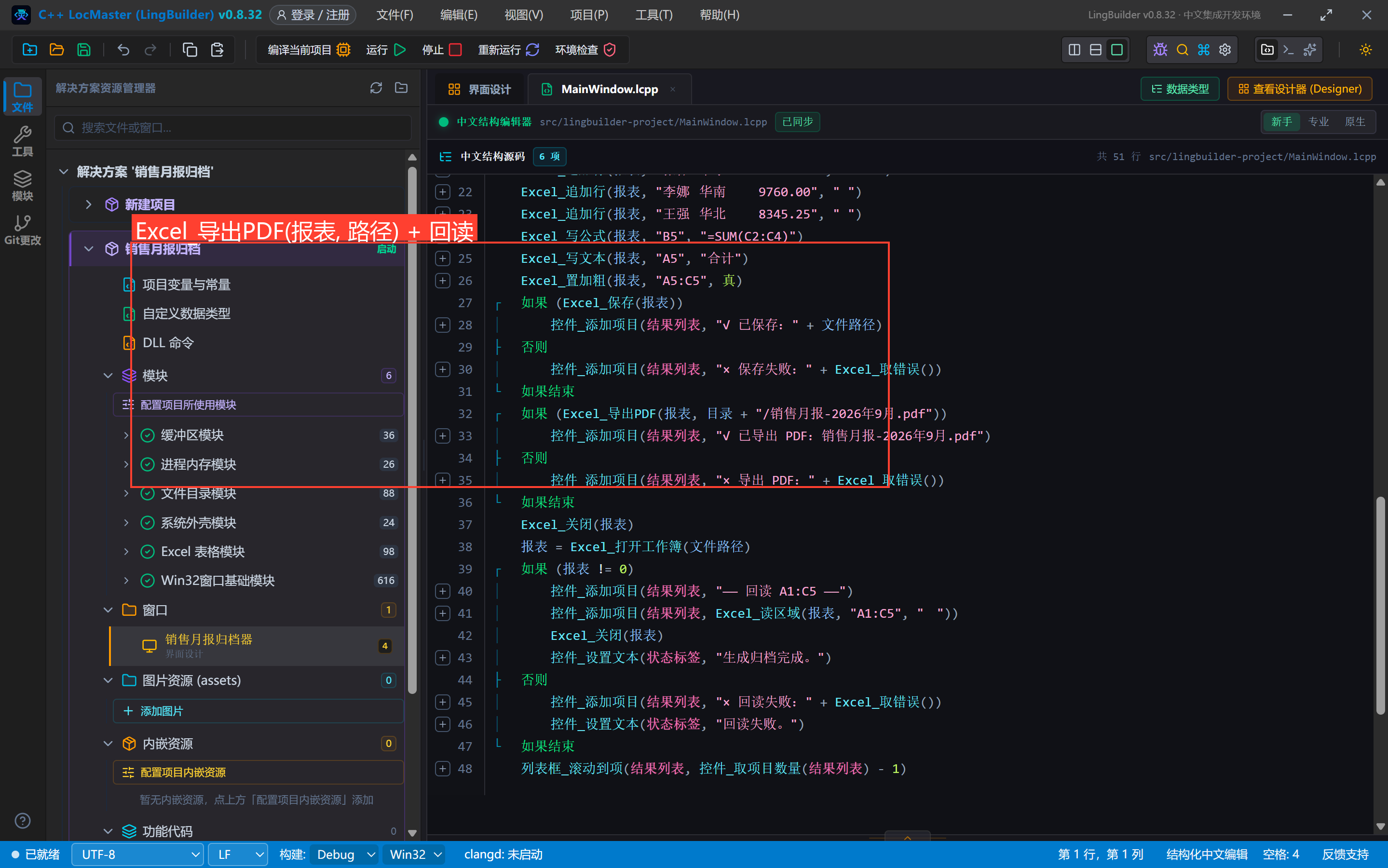Open the UTF-8 encoding dropdown
1388x868 pixels.
(x=138, y=855)
